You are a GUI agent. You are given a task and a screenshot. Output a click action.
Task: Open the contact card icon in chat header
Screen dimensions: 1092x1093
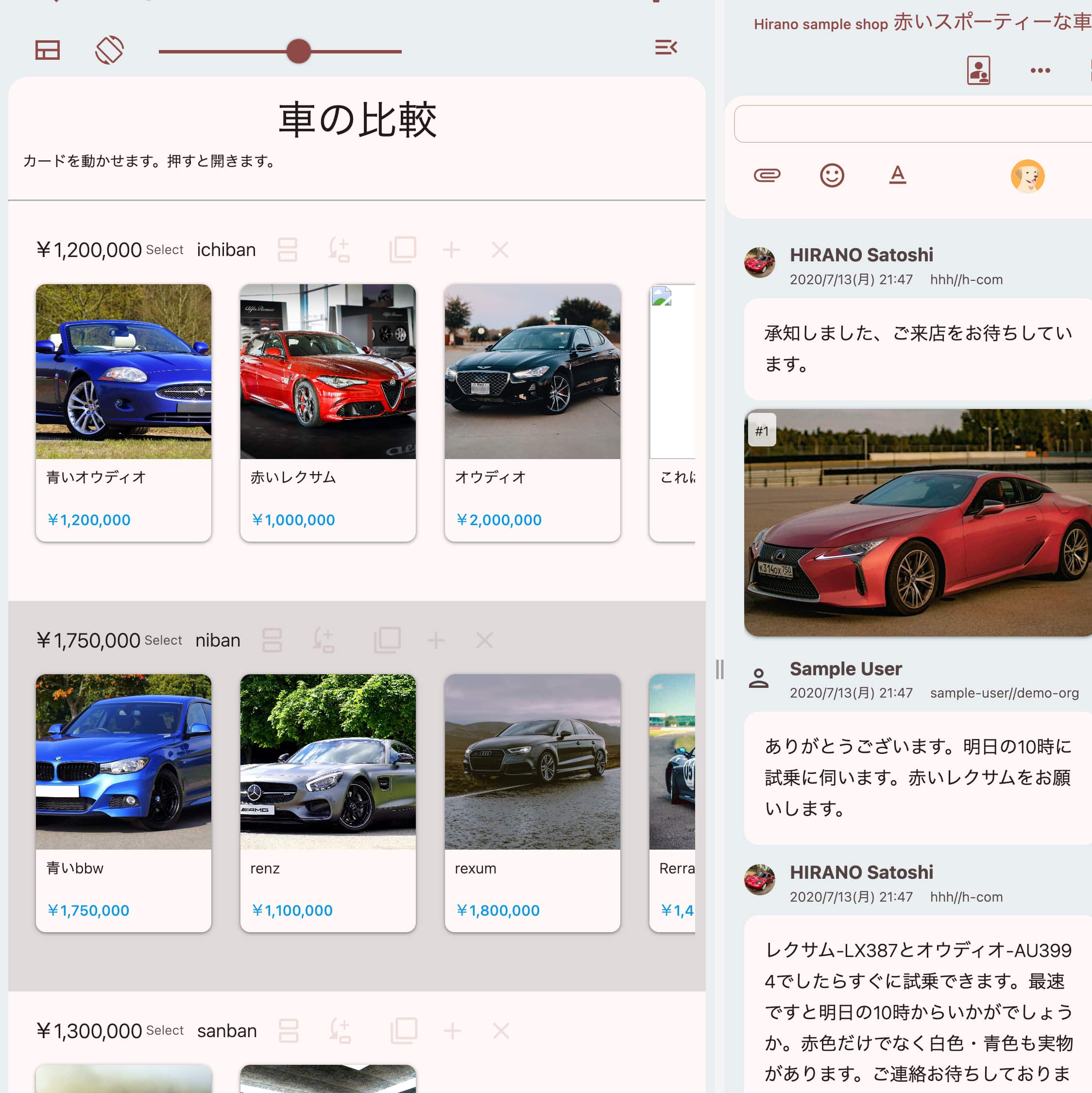coord(978,70)
